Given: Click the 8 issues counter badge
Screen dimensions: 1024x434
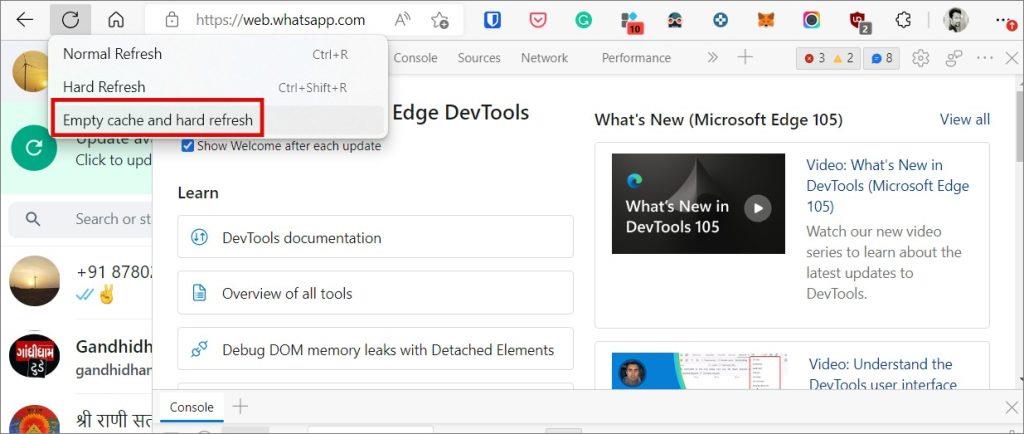Looking at the screenshot, I should (x=881, y=58).
